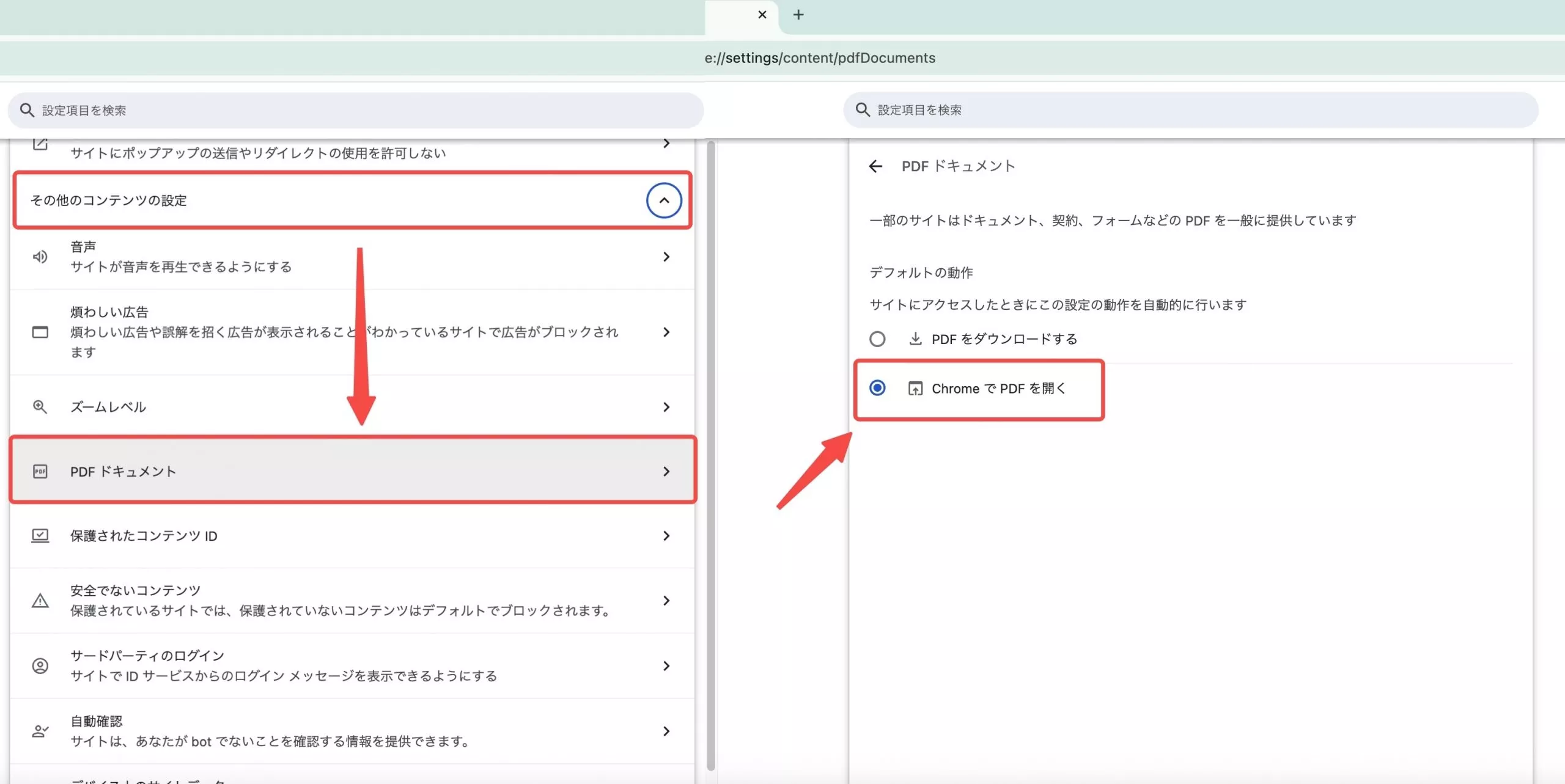Select Chrome で PDF を開く option
The image size is (1565, 784).
coord(878,388)
